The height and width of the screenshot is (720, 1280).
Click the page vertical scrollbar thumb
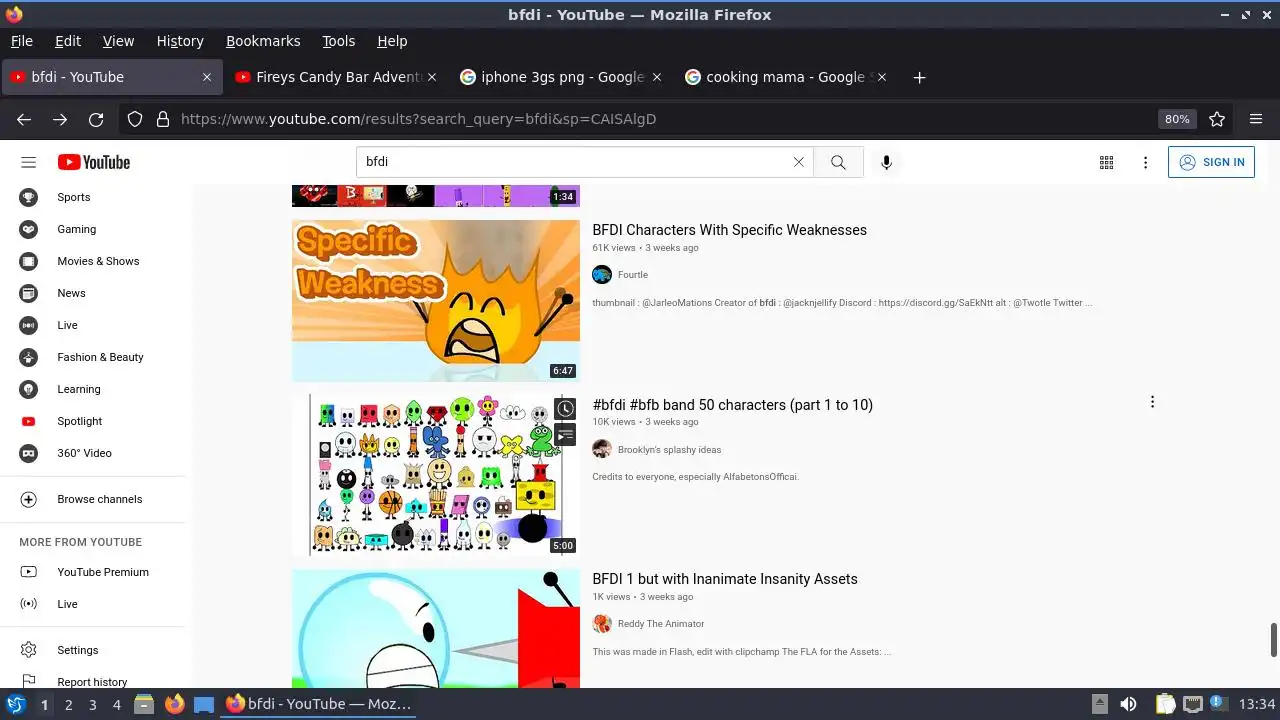click(x=1273, y=640)
